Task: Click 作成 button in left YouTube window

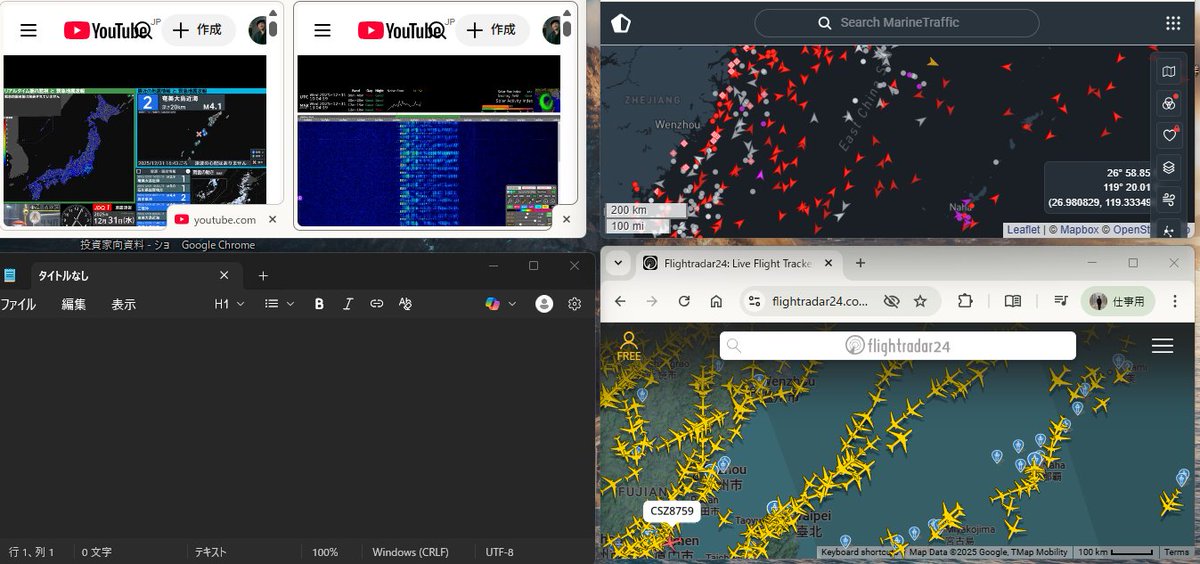Action: coord(196,30)
